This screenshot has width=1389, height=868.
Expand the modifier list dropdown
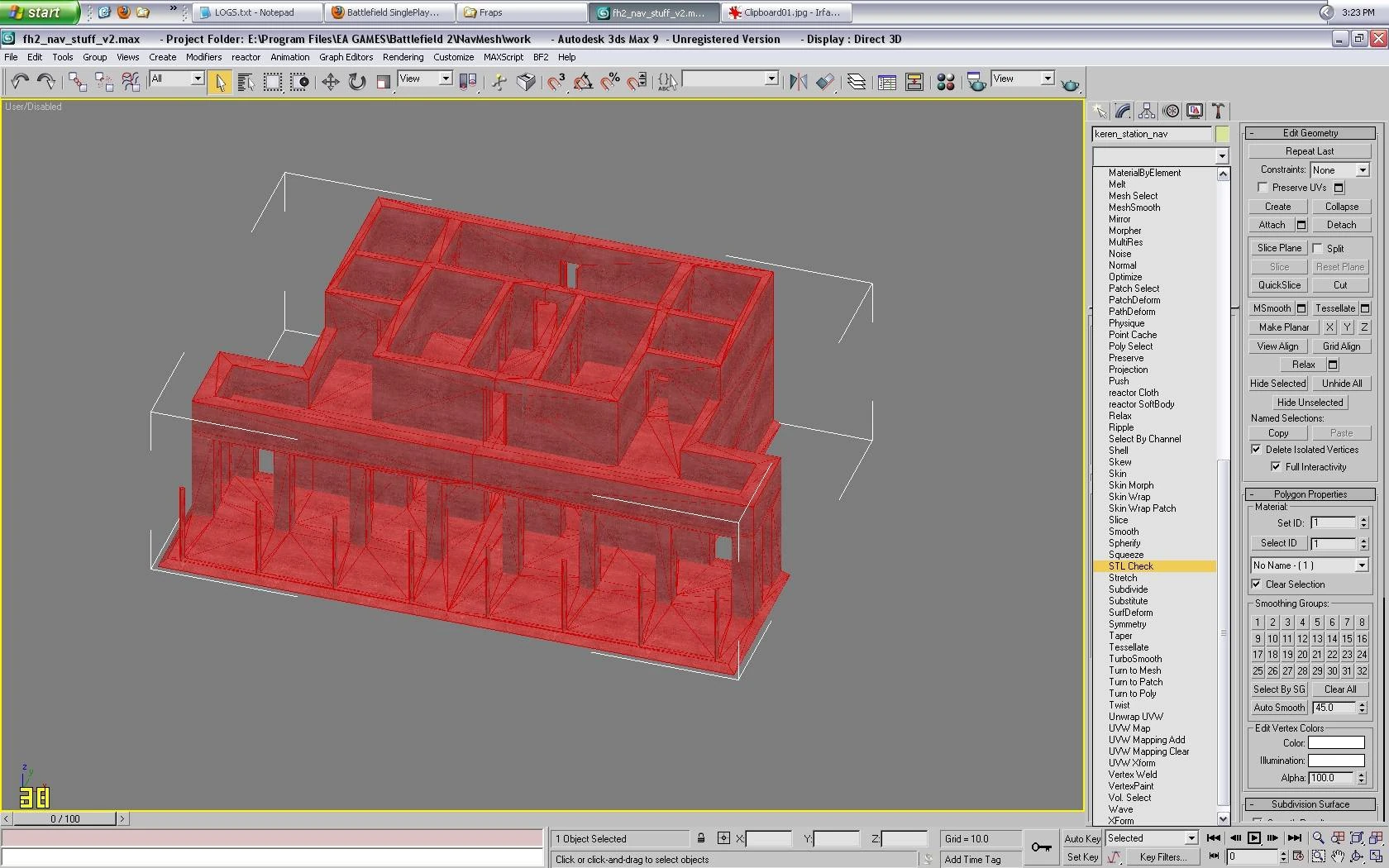(x=1221, y=156)
